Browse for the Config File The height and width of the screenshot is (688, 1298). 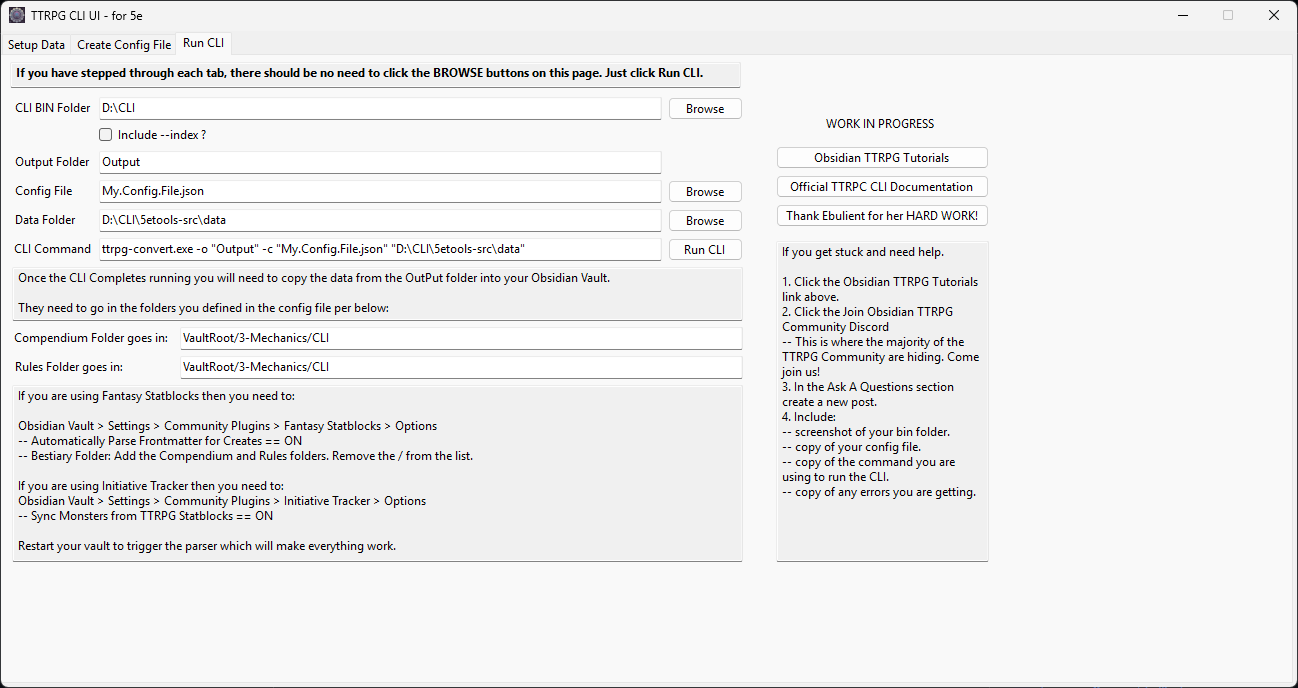(x=705, y=192)
